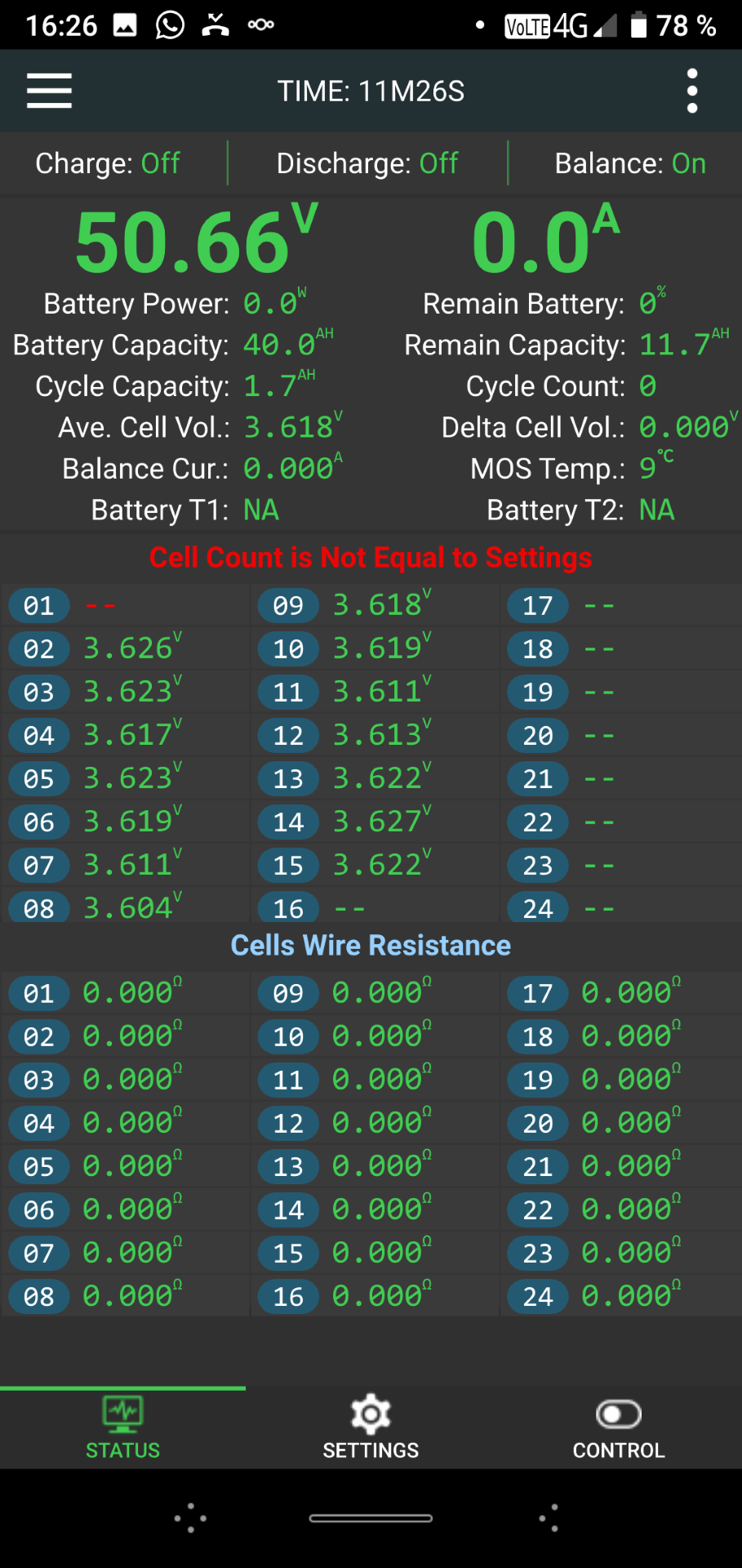Tap the battery status icon
742x1568 pixels.
coord(638,25)
